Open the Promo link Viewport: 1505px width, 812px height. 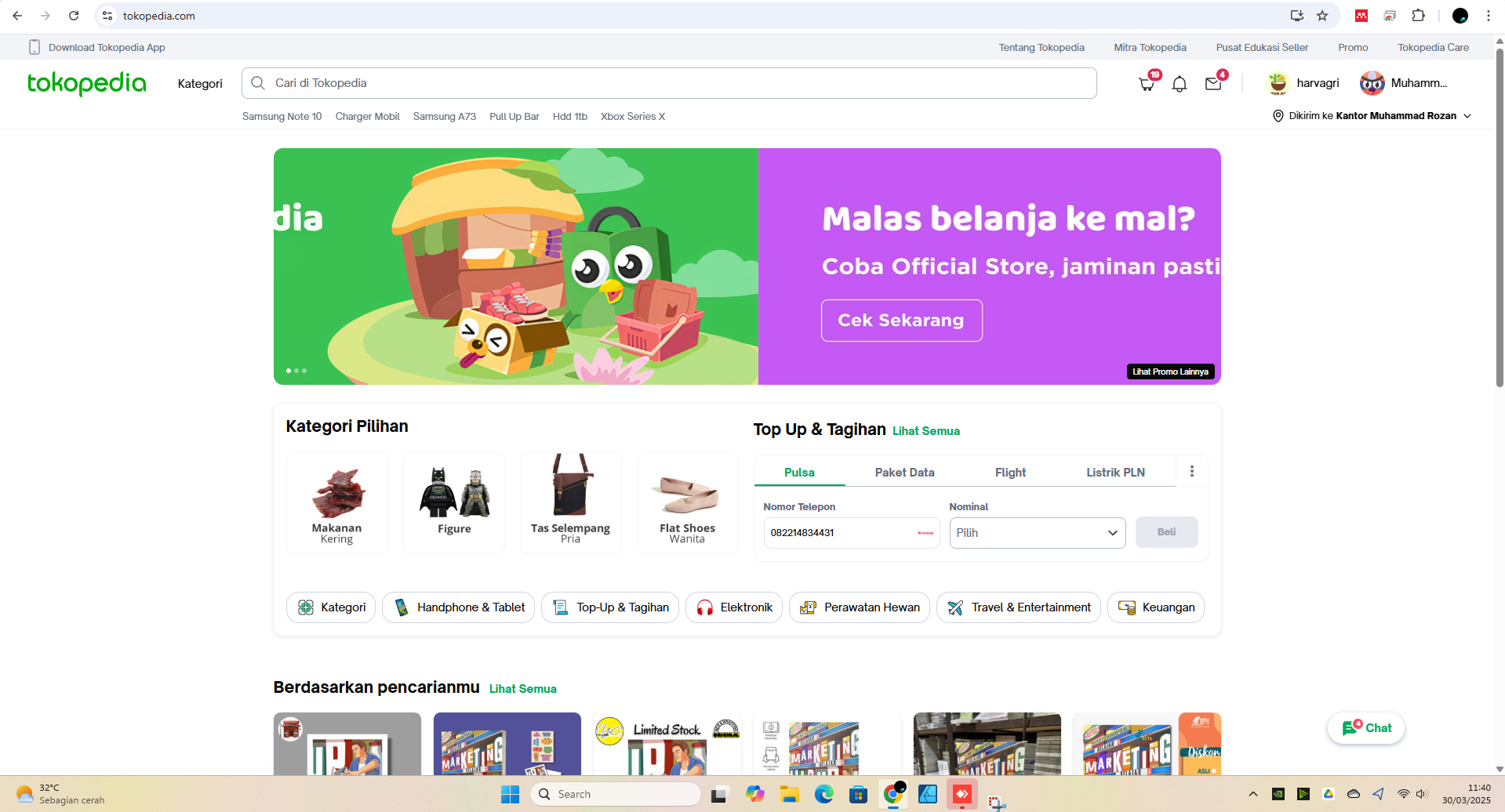(1353, 47)
